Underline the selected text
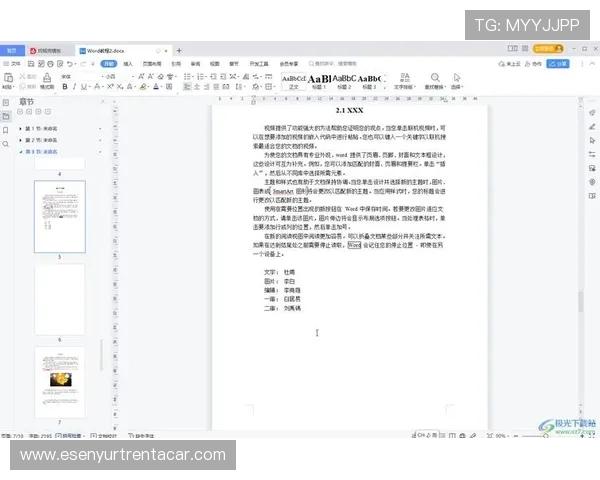 (x=83, y=87)
